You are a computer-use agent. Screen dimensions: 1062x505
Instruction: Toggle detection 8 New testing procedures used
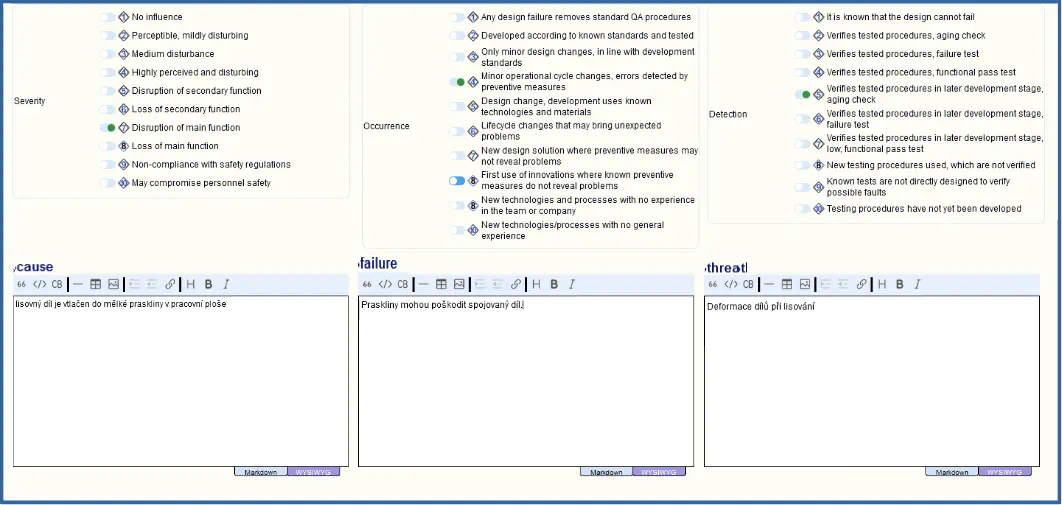803,165
